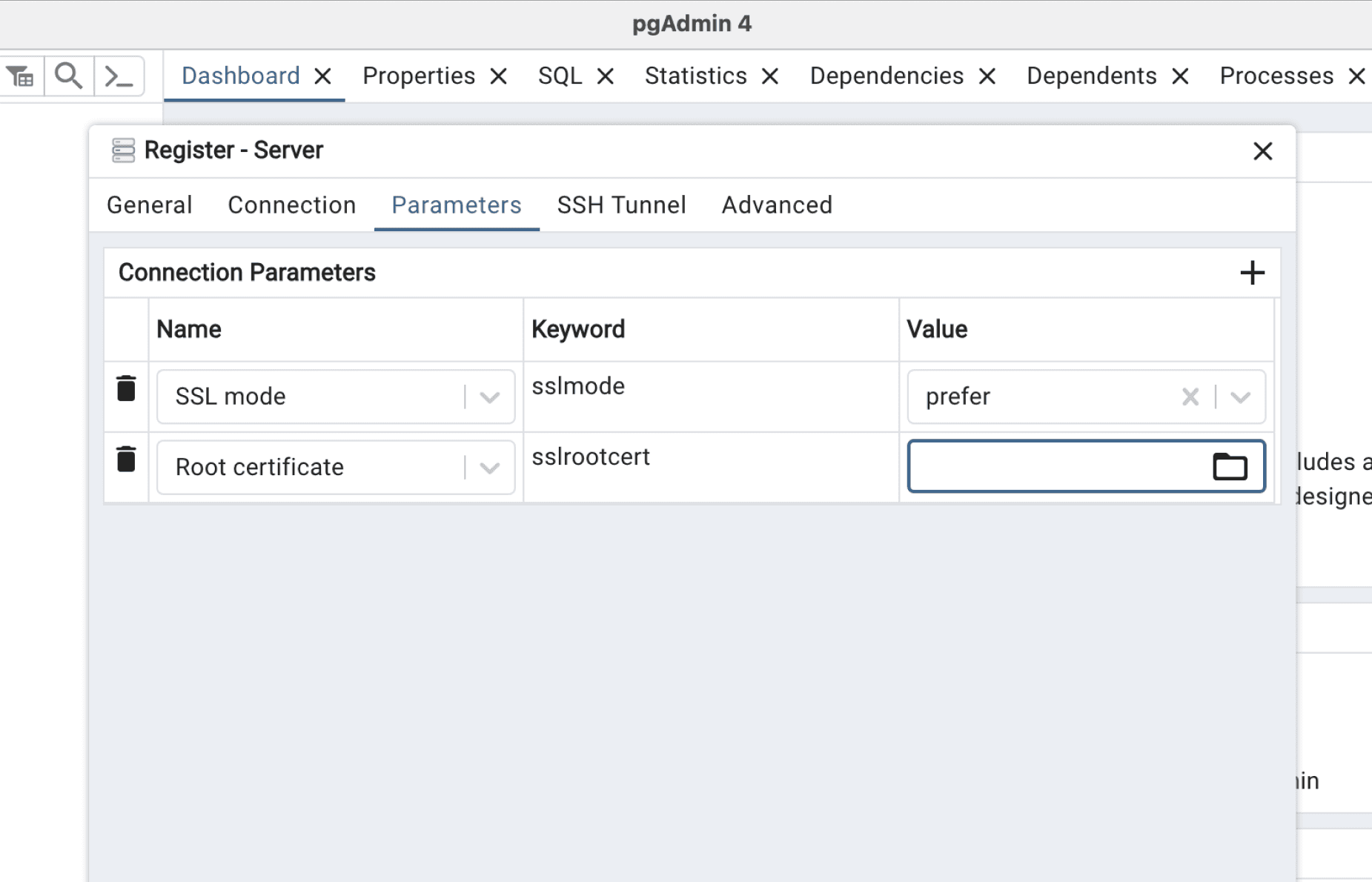Switch to the Connection tab
Screen dimensions: 1372x882
(292, 205)
